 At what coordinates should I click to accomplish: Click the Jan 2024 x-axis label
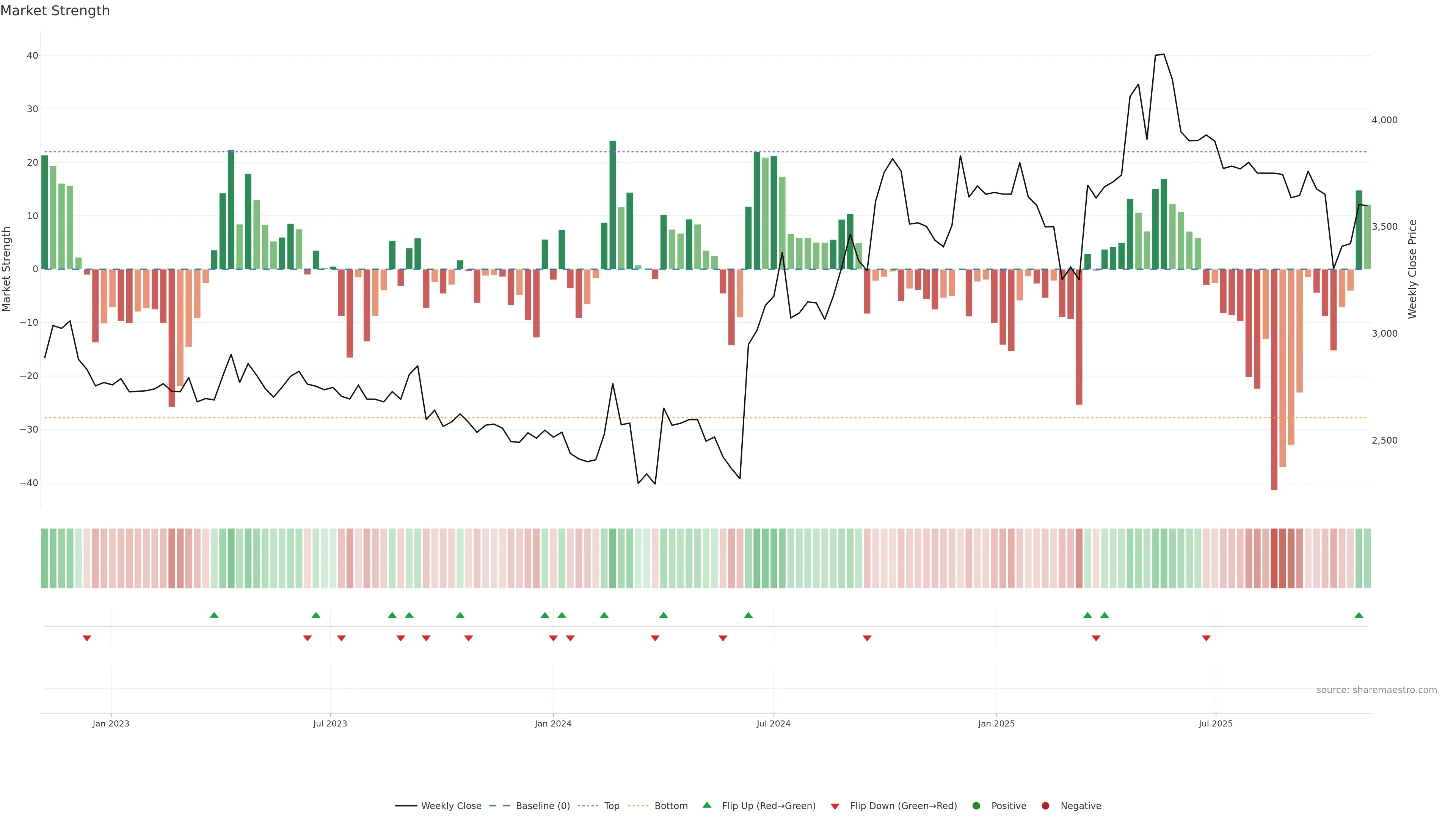pyautogui.click(x=553, y=723)
